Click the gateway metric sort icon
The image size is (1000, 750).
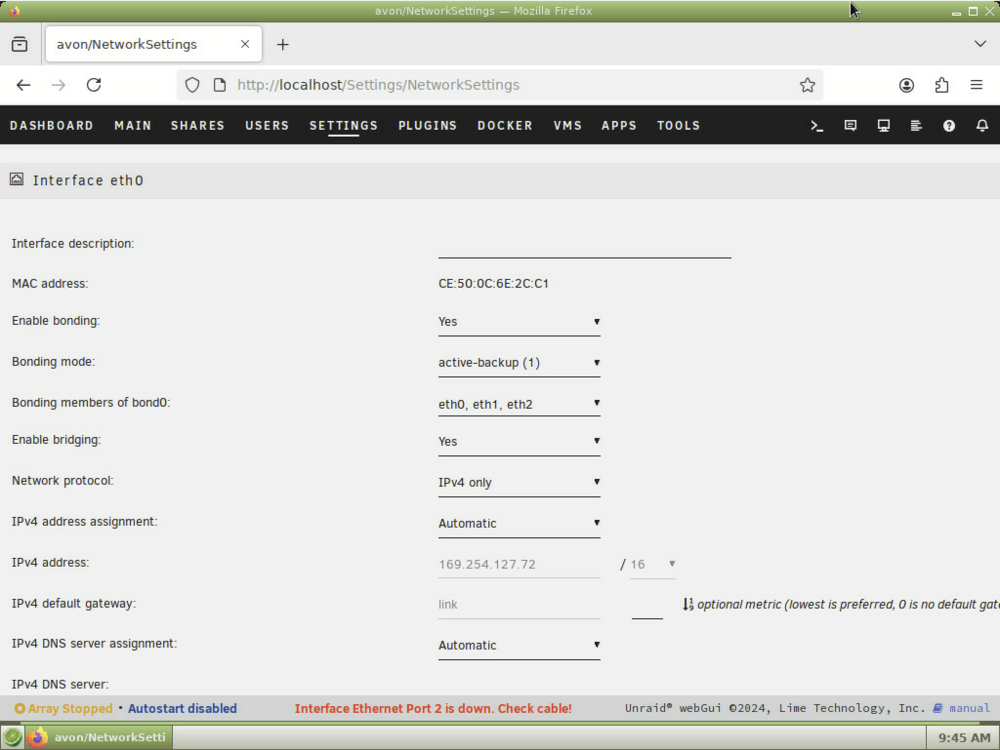(688, 604)
